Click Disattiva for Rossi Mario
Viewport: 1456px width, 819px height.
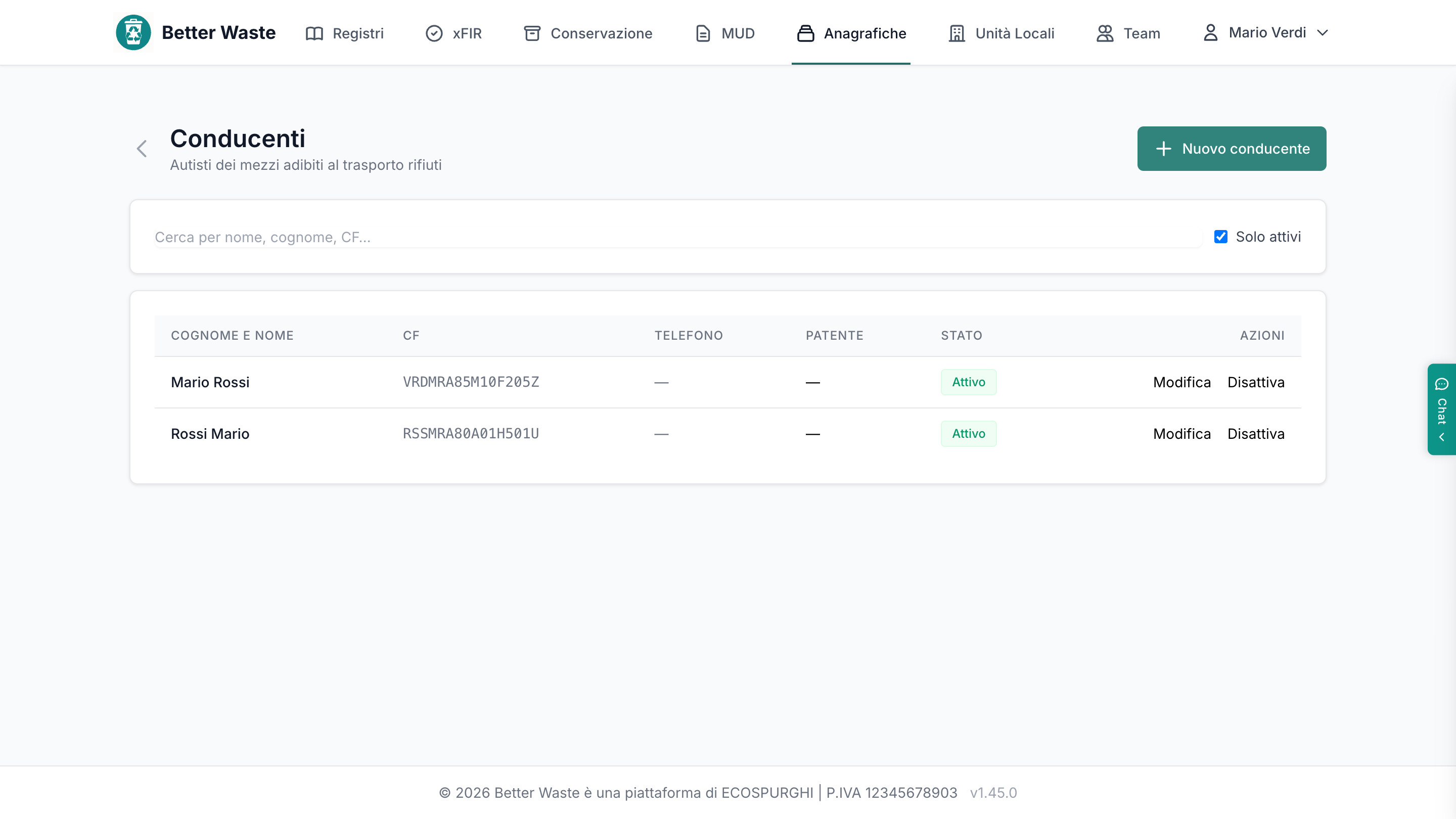pos(1255,434)
